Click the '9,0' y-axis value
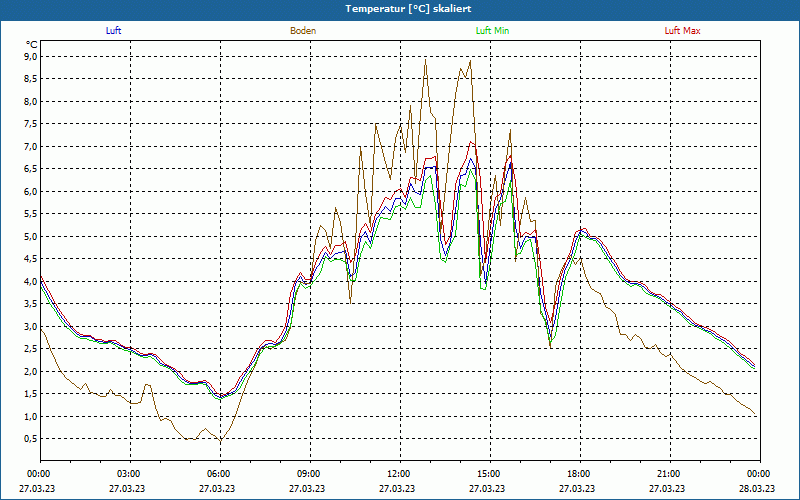 click(31, 56)
